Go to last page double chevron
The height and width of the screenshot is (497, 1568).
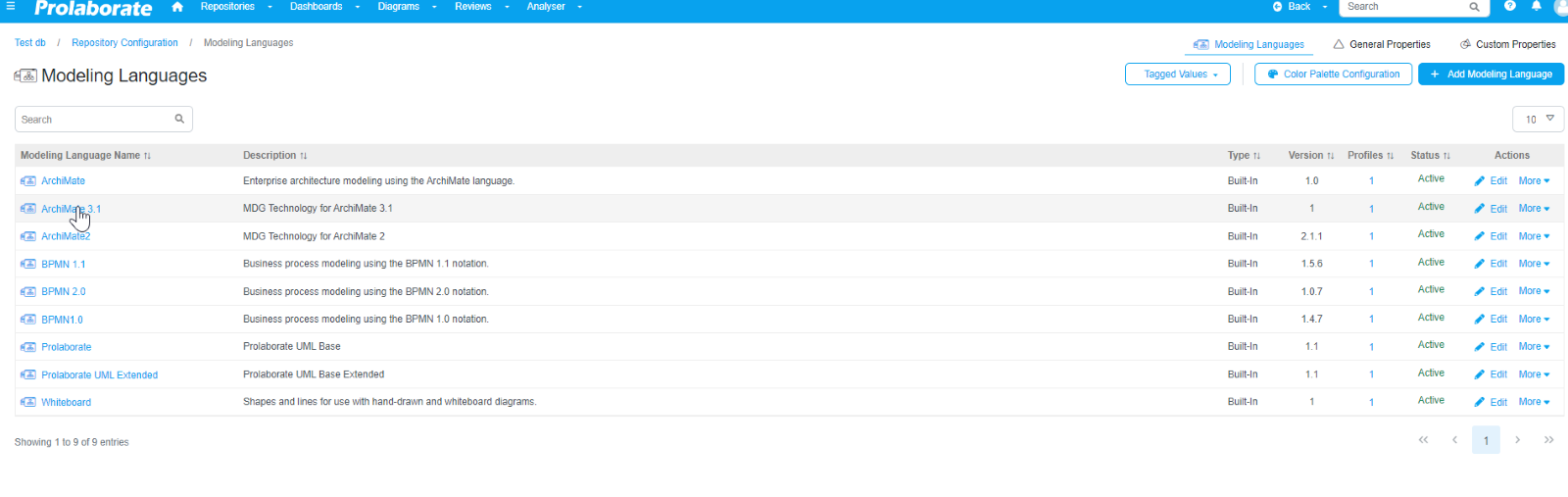[x=1548, y=440]
